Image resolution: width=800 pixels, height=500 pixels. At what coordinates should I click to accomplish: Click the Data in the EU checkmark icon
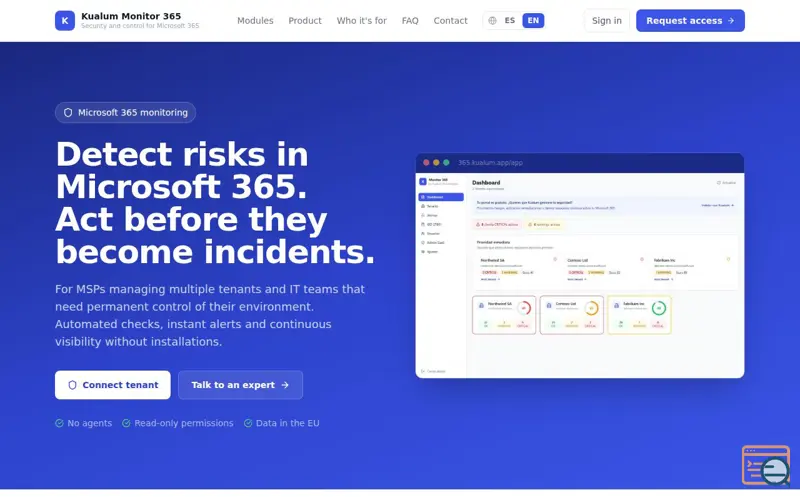tap(248, 423)
